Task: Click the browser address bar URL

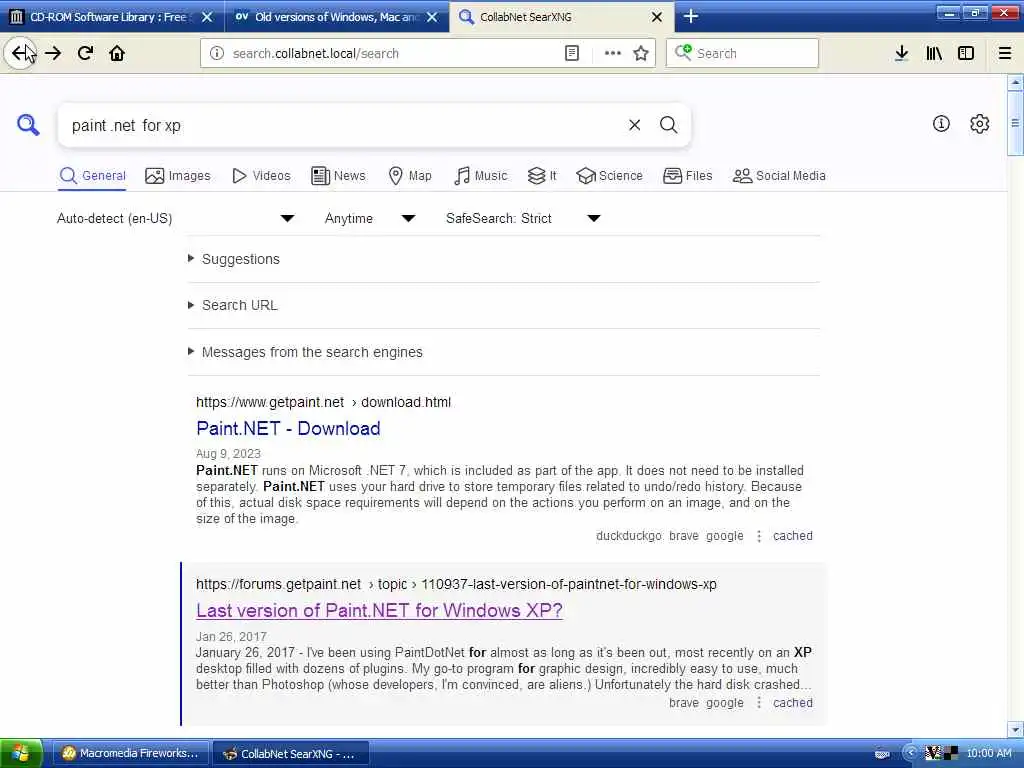Action: coord(392,54)
